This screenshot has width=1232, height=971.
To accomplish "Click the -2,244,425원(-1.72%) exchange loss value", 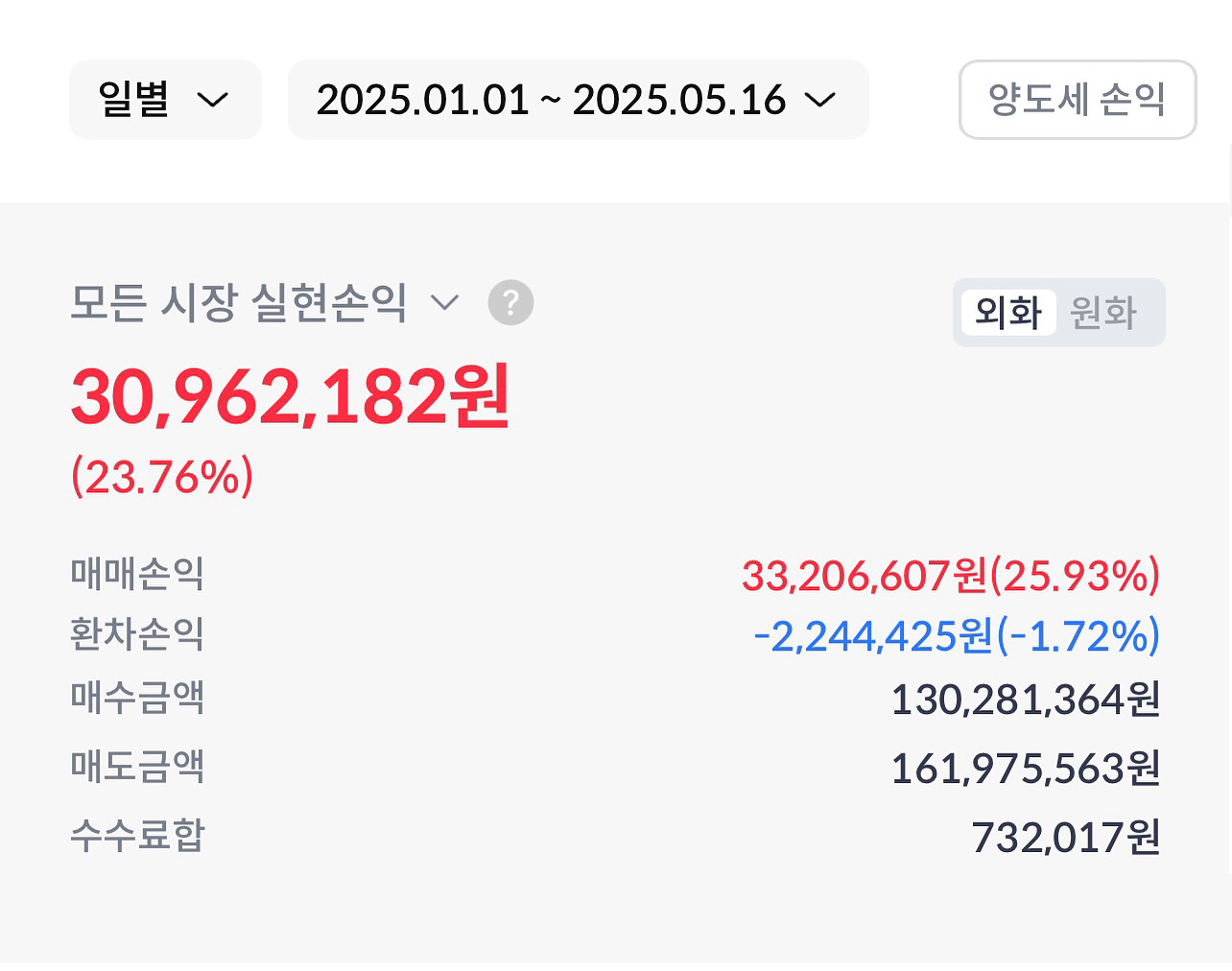I will pyautogui.click(x=956, y=636).
